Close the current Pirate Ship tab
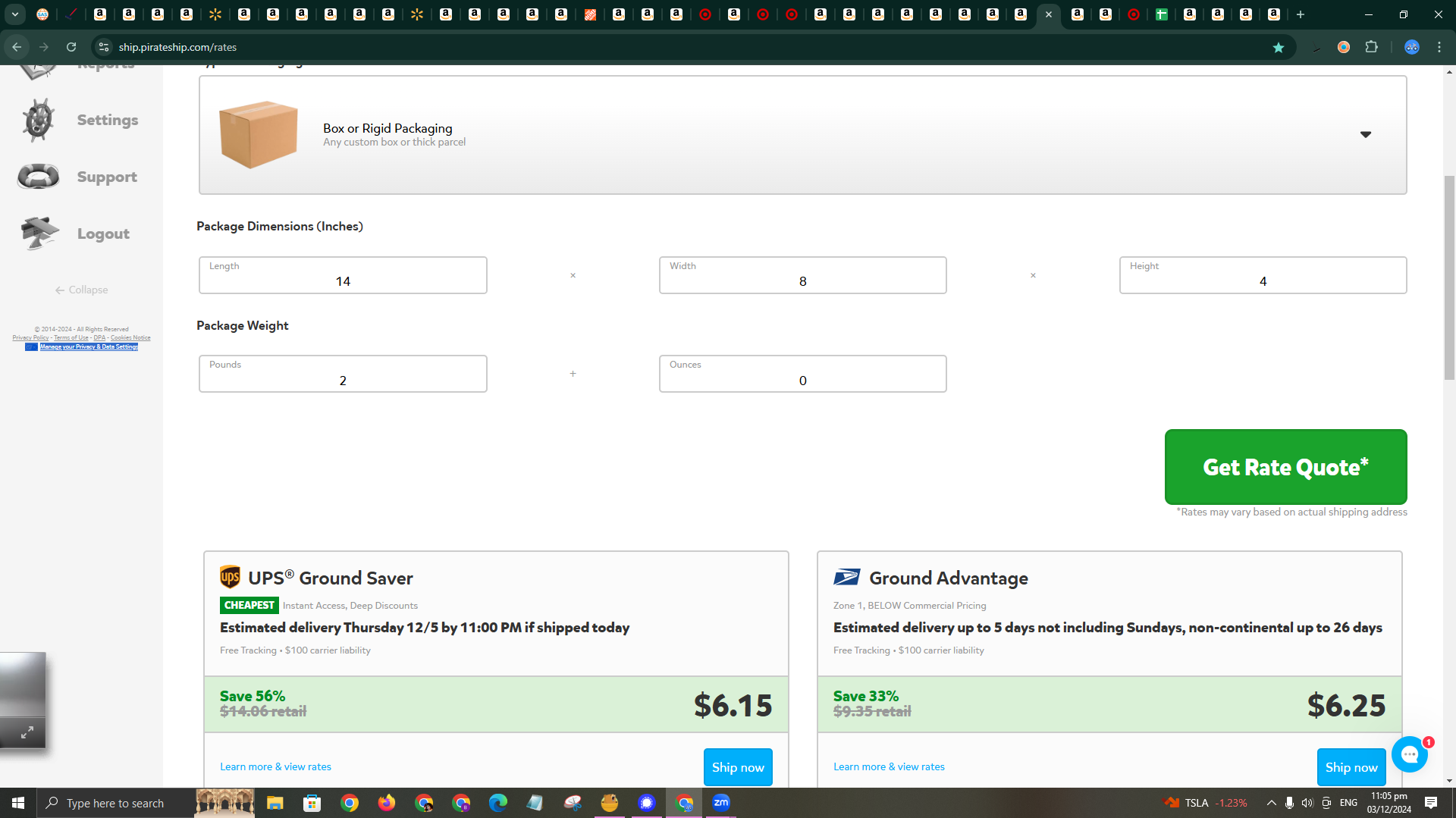 [1049, 14]
